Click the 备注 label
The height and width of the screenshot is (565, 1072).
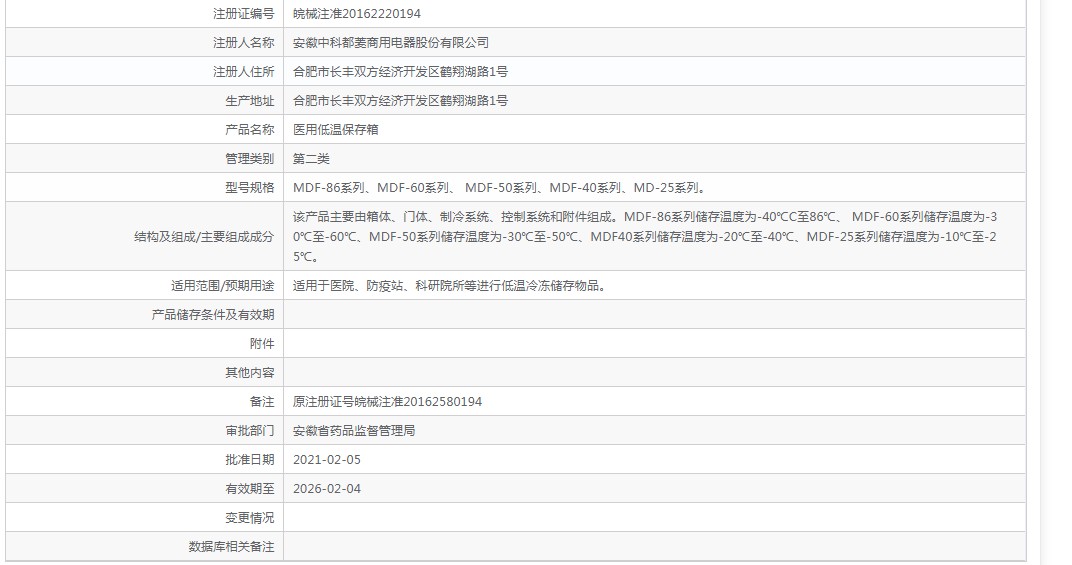coord(261,402)
